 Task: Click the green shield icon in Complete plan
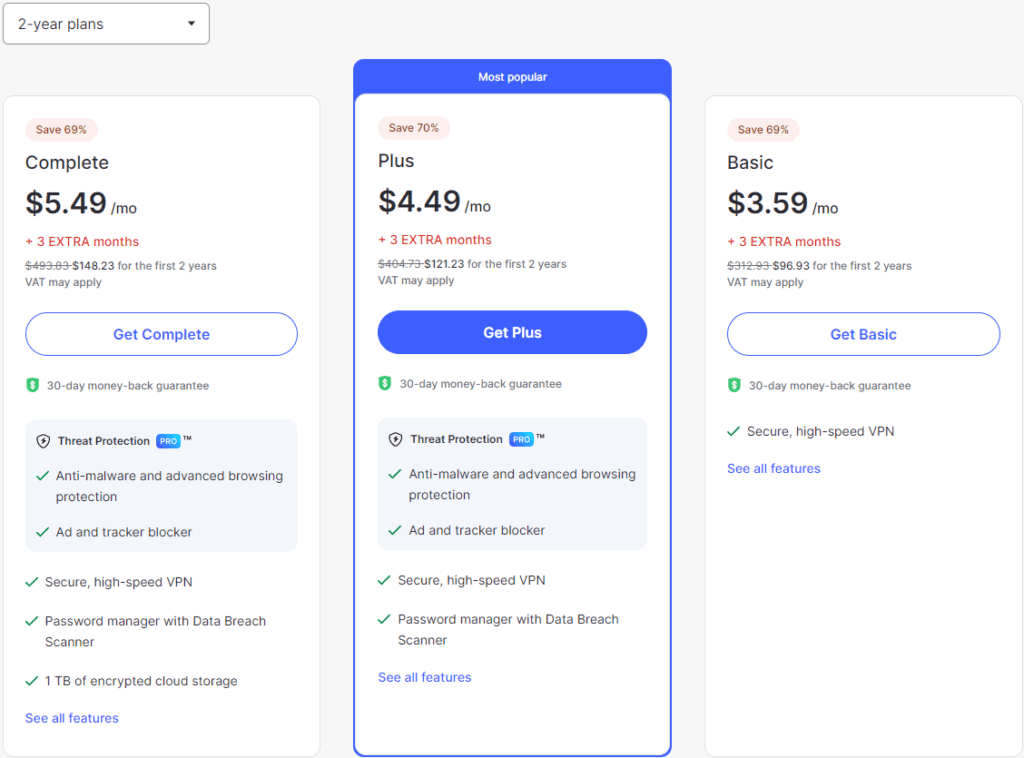(33, 385)
